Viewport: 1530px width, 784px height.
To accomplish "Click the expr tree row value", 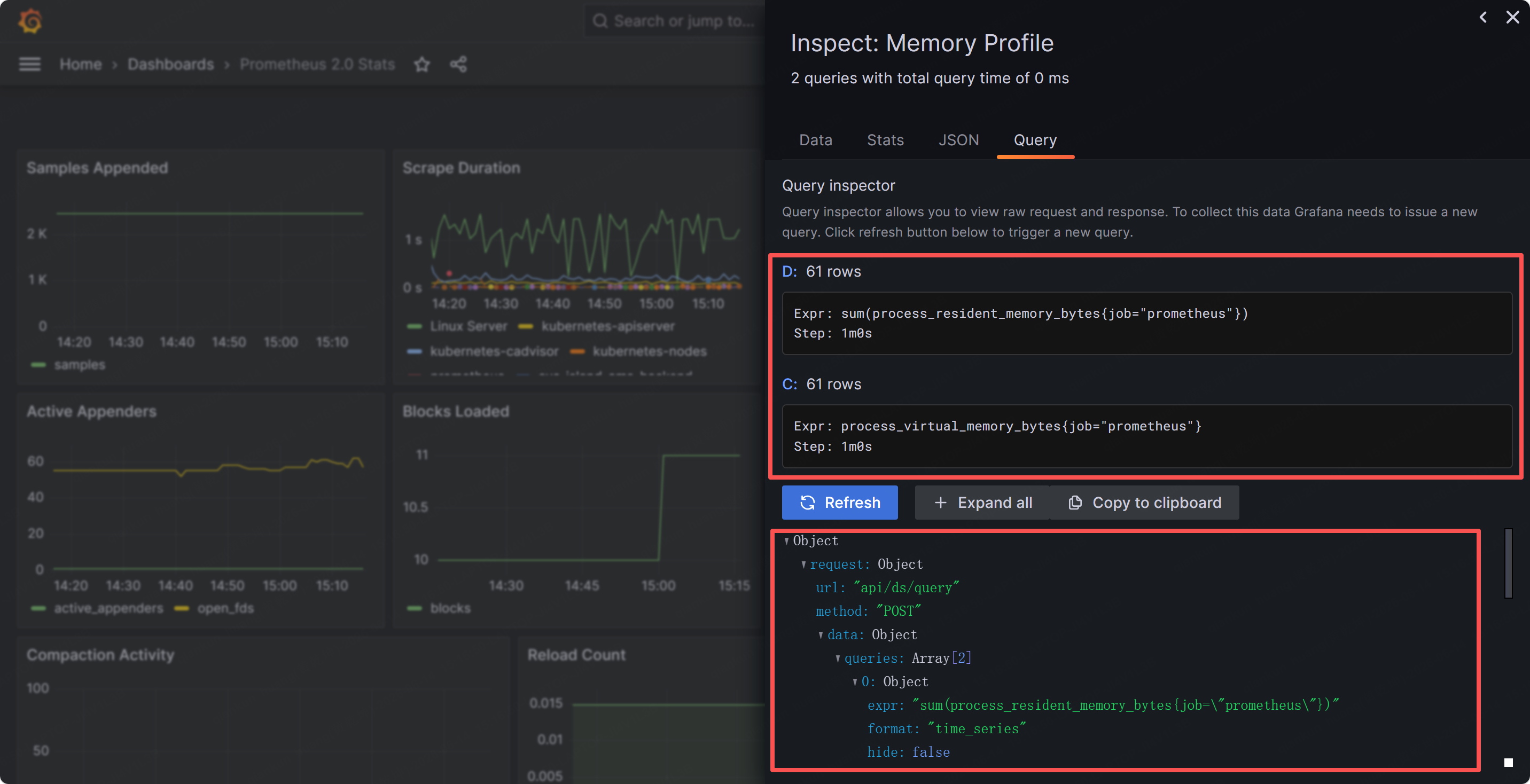I will (1126, 705).
